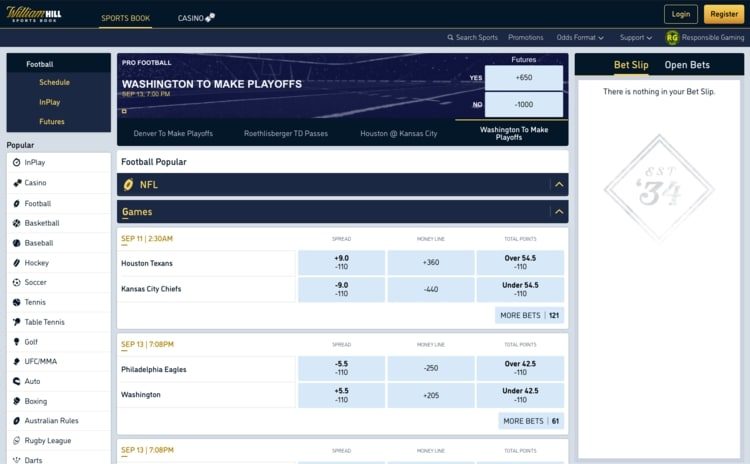The image size is (750, 464).
Task: Click the Table Tennis paddle icon
Action: click(16, 322)
